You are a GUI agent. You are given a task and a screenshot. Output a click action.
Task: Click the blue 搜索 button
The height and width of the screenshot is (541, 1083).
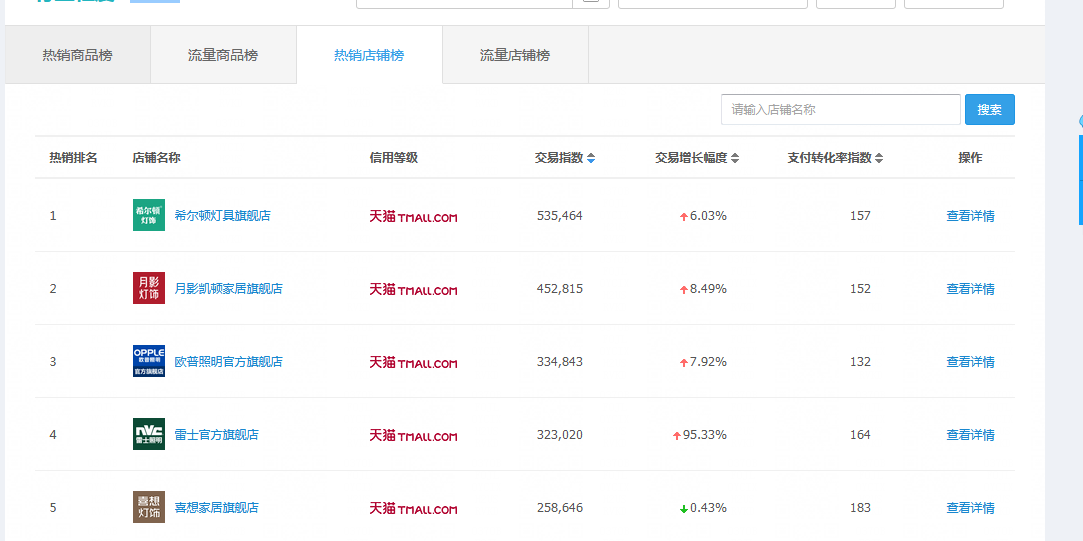point(990,109)
